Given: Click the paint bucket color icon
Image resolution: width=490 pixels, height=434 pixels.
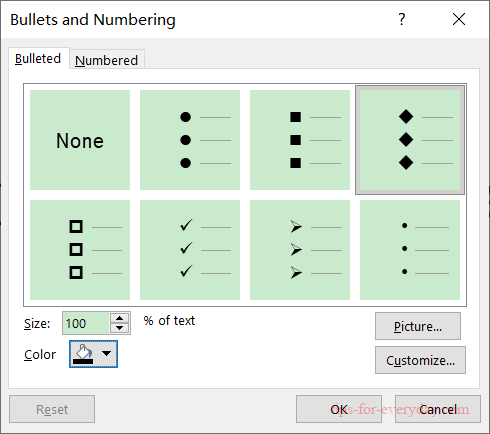Looking at the screenshot, I should [x=83, y=354].
